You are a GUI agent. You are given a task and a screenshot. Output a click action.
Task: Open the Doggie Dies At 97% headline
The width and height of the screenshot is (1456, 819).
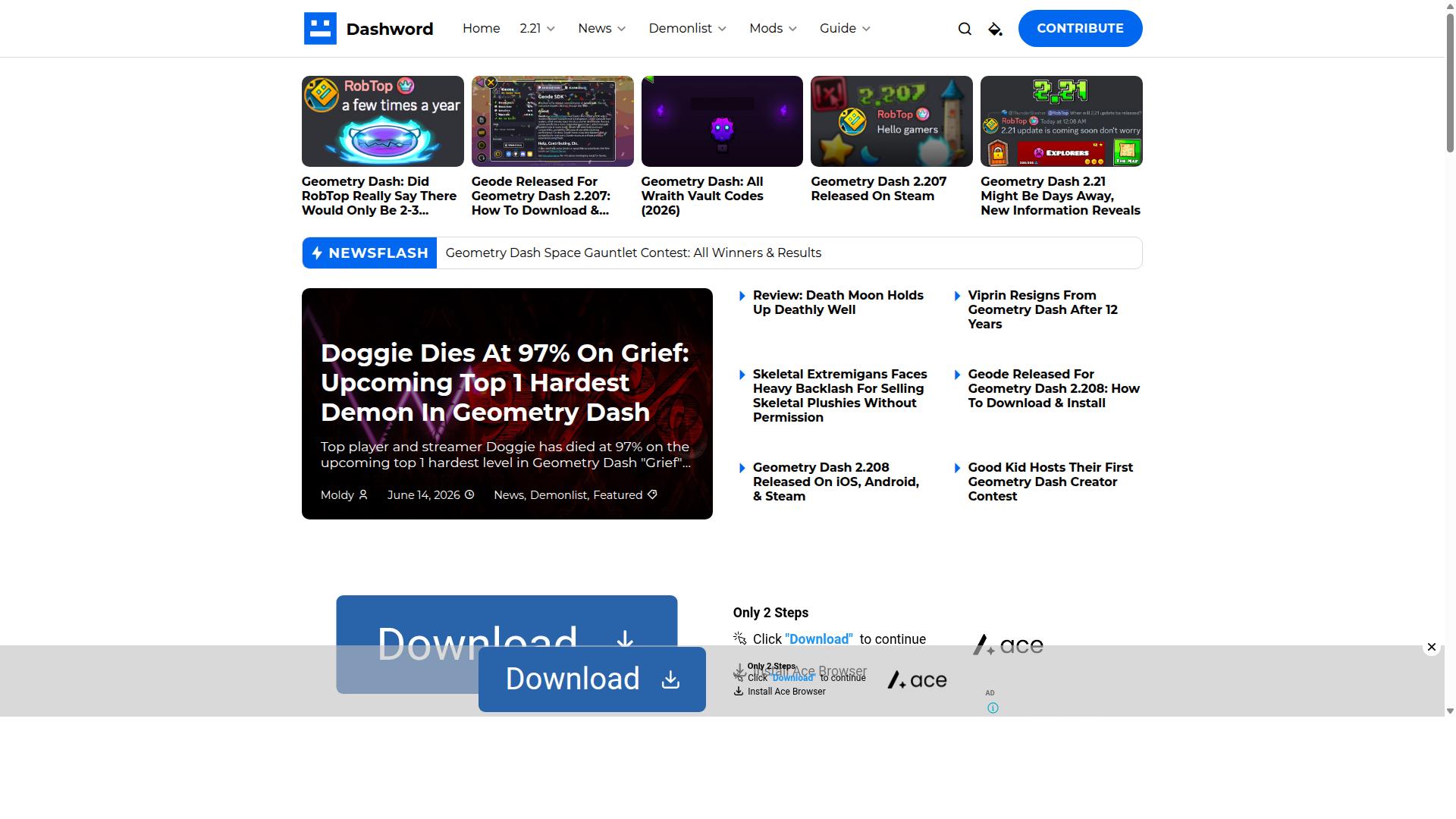pyautogui.click(x=505, y=382)
